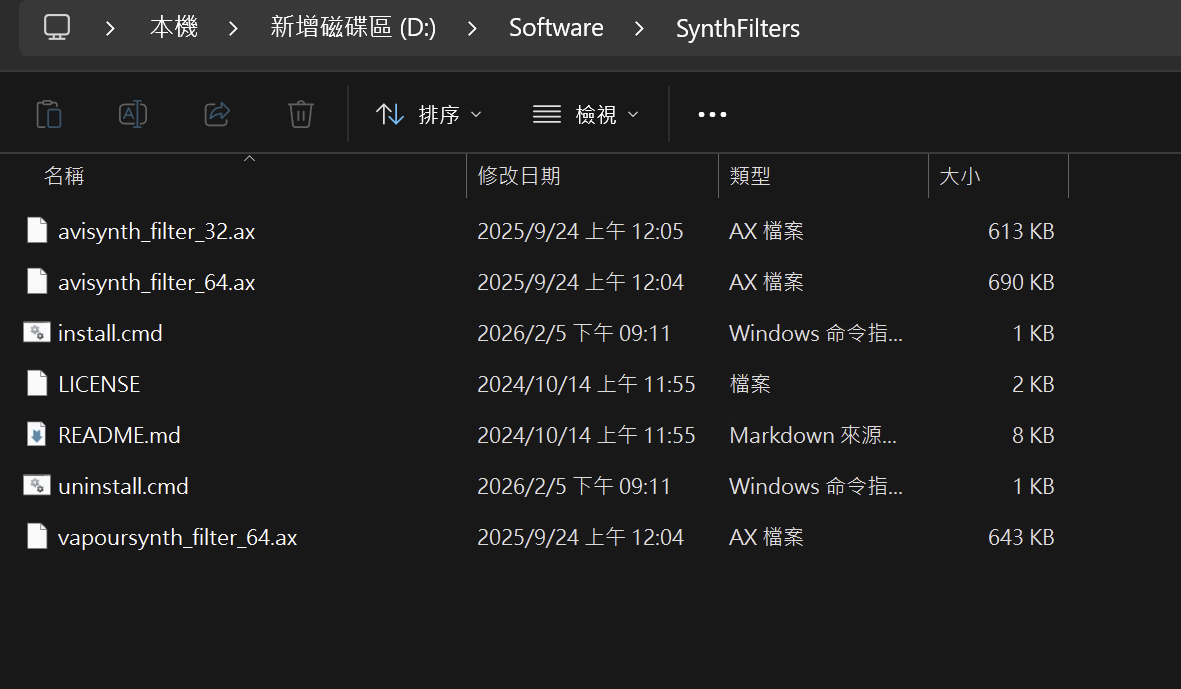
Task: Expand the chevron after 本機 breadcrumb
Action: (233, 29)
